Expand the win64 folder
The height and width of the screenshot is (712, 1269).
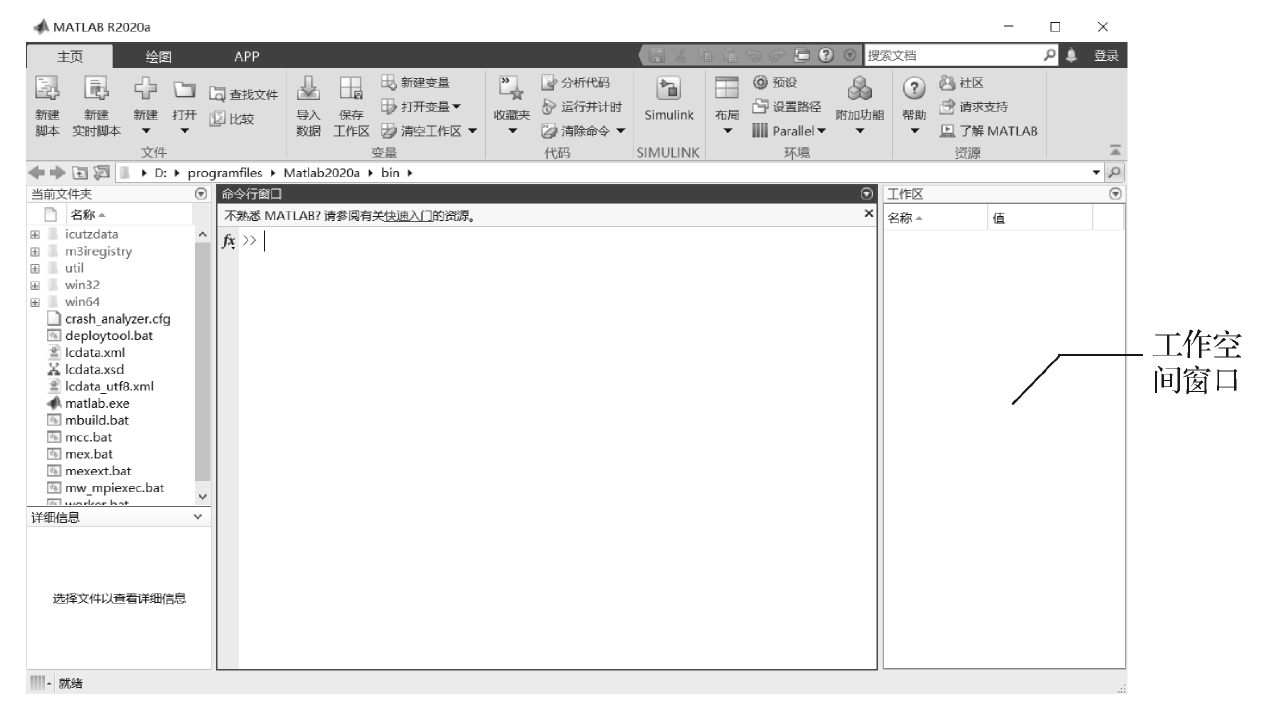click(x=35, y=302)
